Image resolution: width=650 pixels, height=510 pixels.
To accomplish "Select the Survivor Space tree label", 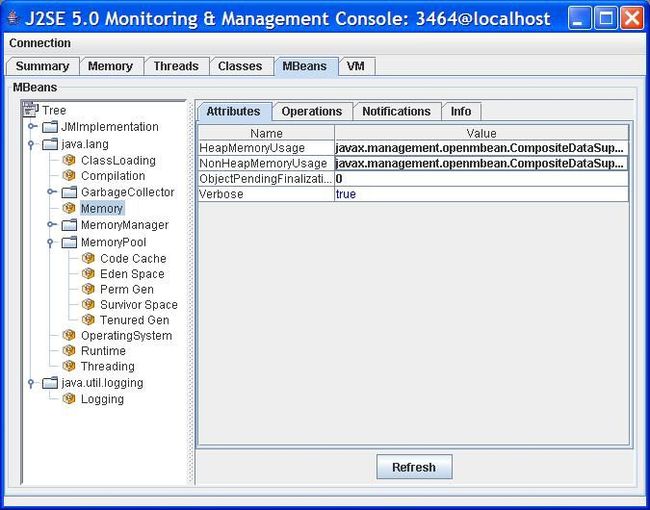I will [x=139, y=304].
